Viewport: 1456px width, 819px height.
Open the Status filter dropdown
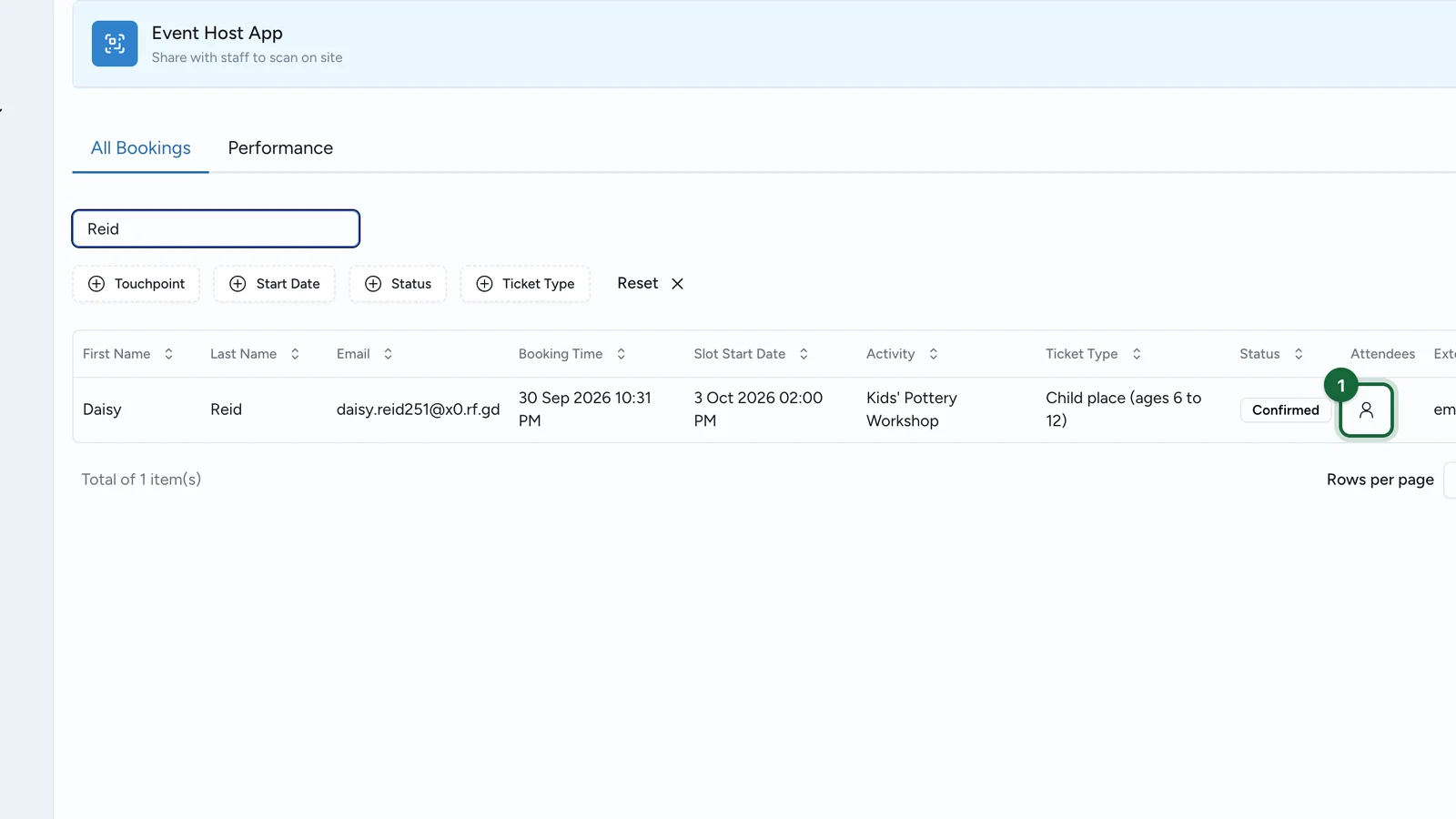pyautogui.click(x=398, y=284)
